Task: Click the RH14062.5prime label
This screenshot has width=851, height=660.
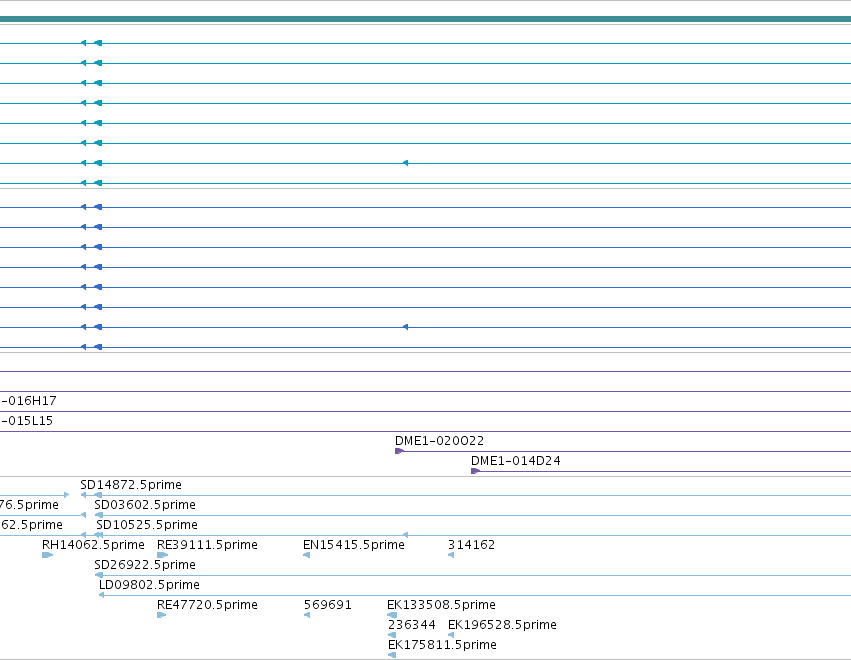Action: [x=93, y=545]
